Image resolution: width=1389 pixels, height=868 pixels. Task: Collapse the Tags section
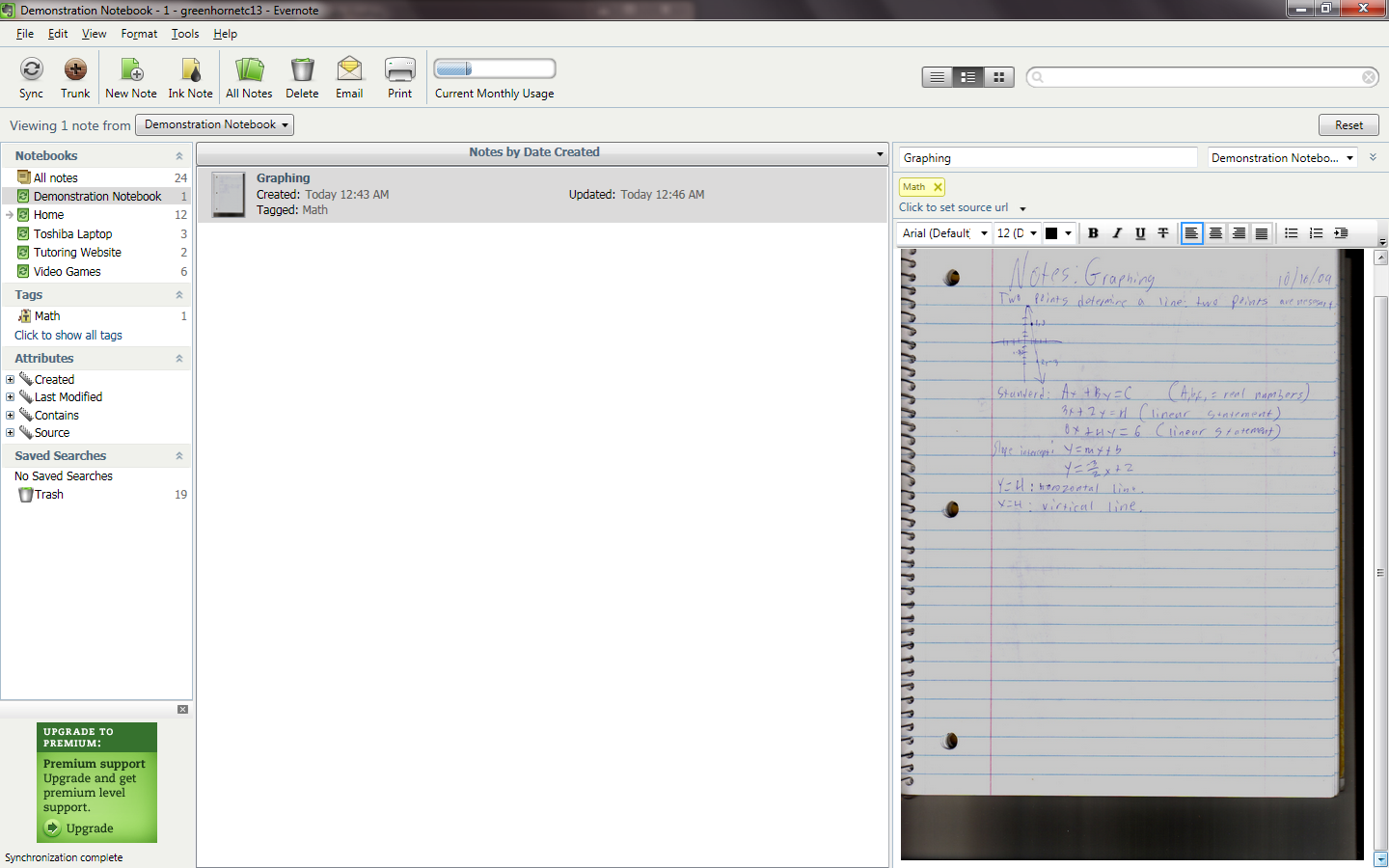(178, 295)
